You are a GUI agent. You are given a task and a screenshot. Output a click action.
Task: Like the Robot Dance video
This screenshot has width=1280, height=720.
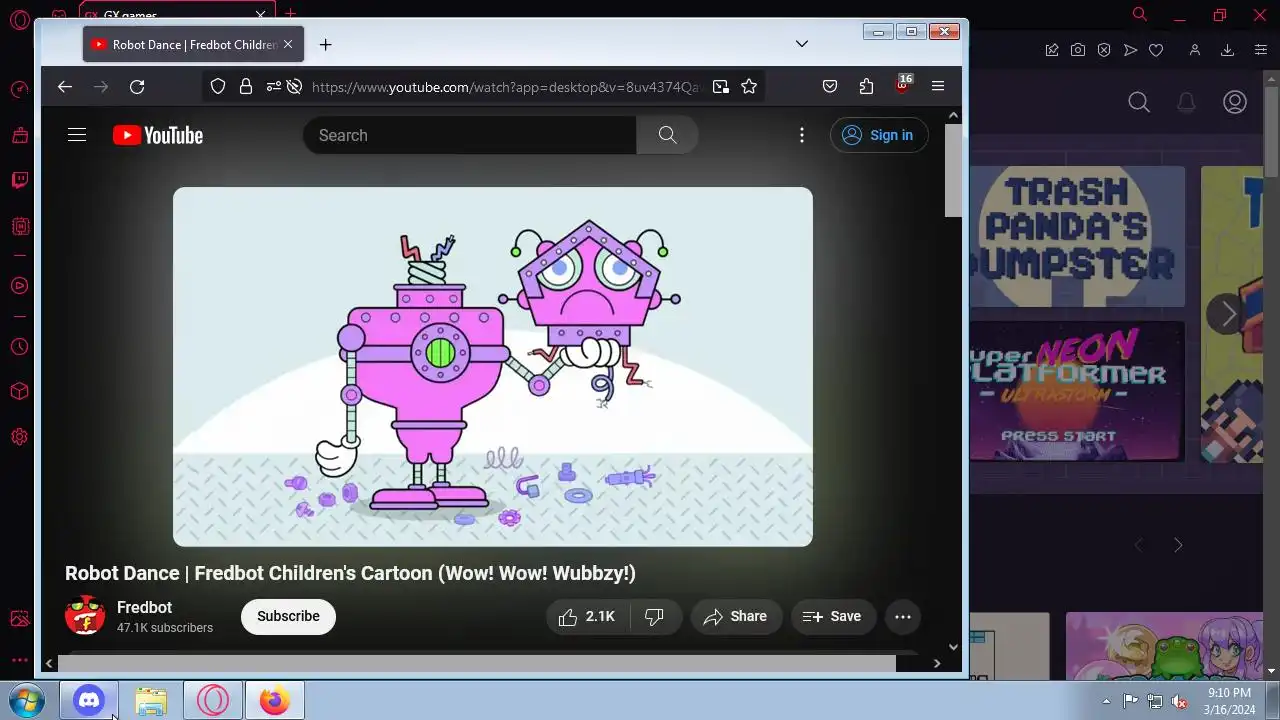(x=587, y=617)
